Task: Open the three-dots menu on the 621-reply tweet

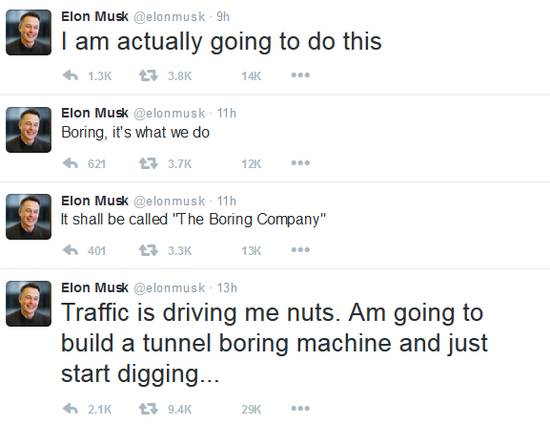Action: 300,163
